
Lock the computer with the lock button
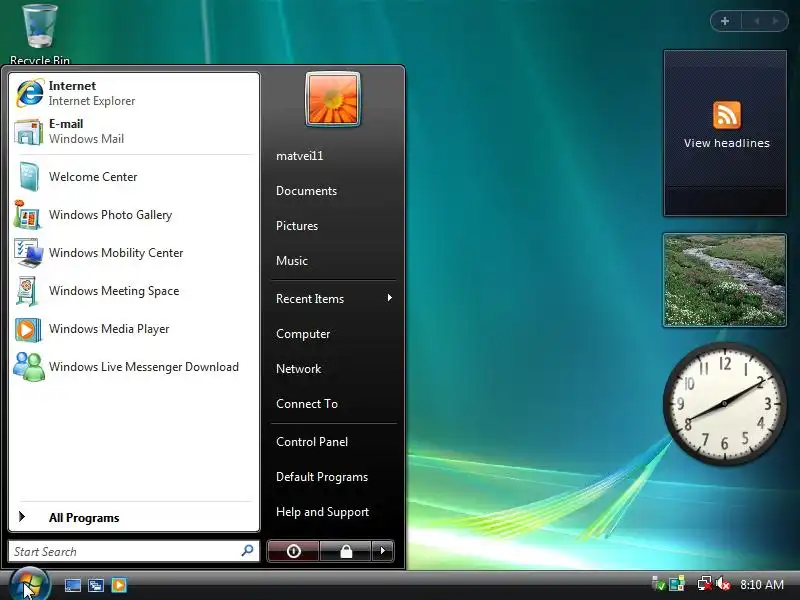coord(345,551)
